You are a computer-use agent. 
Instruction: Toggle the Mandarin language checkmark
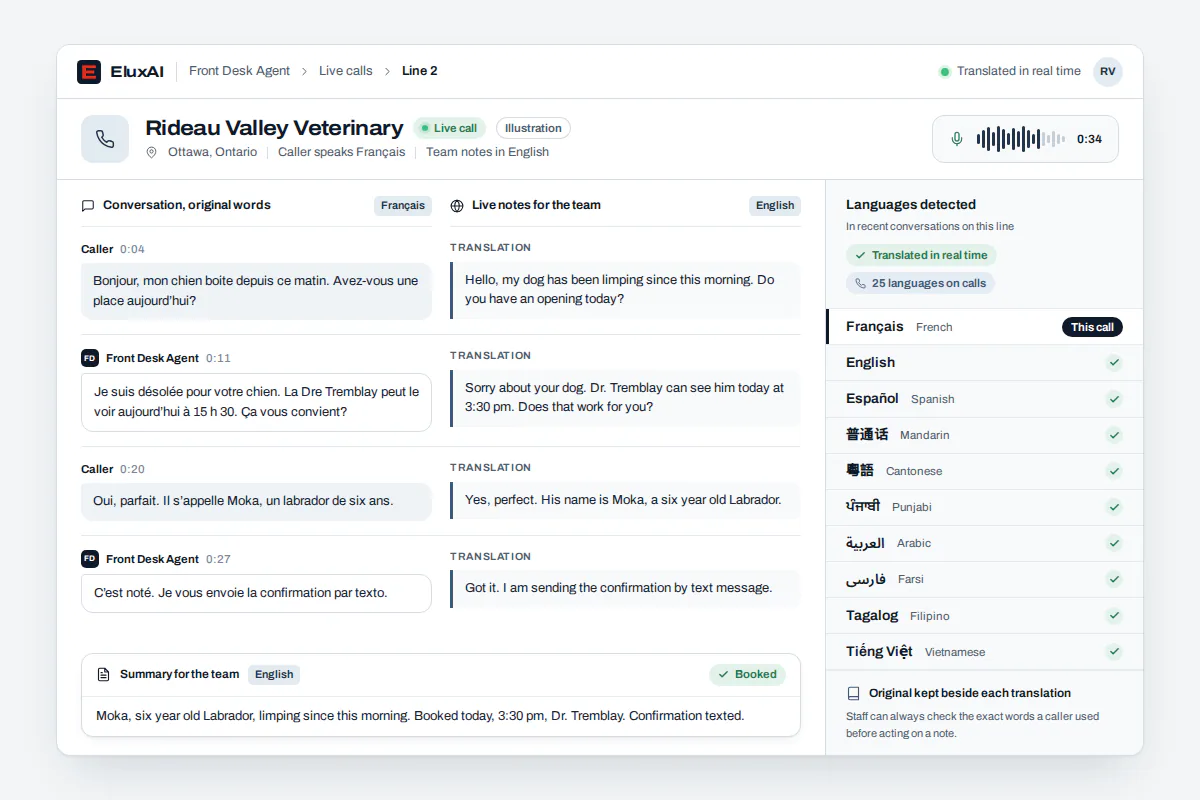(1114, 435)
